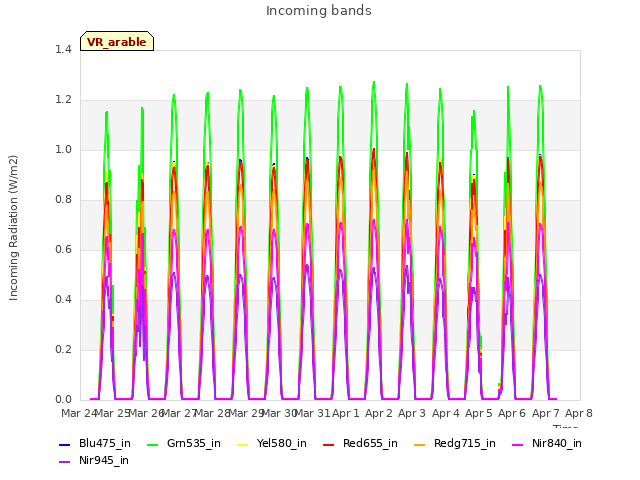Click the Grn535_in green legend swatch
640x480 pixels.
pyautogui.click(x=152, y=444)
